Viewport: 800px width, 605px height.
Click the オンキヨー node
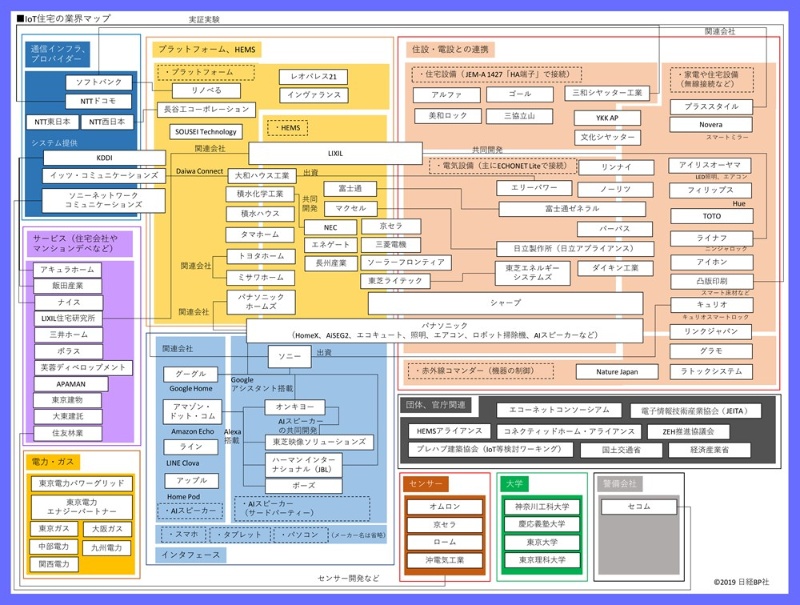[294, 407]
